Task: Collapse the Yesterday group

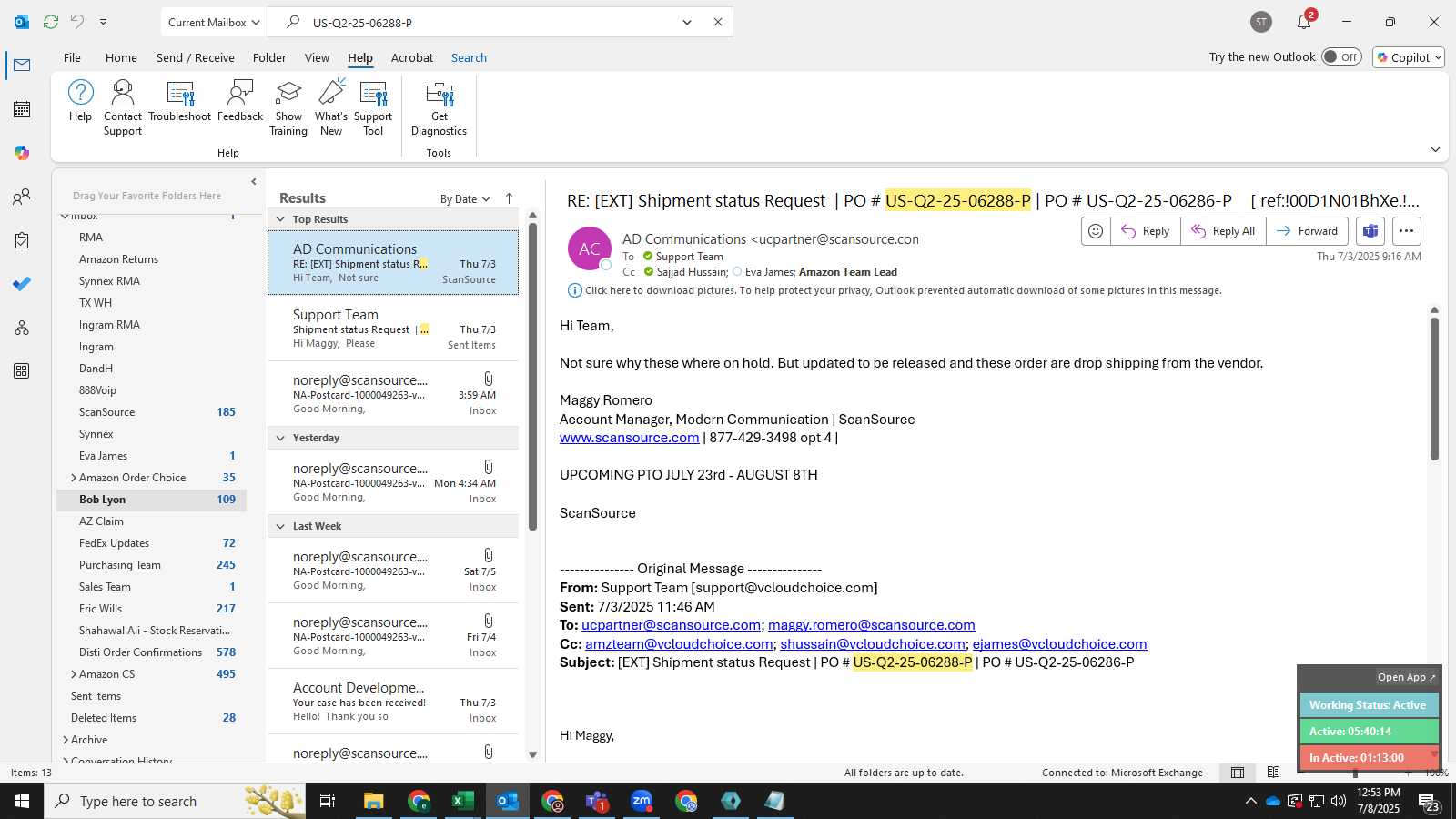Action: pyautogui.click(x=280, y=438)
